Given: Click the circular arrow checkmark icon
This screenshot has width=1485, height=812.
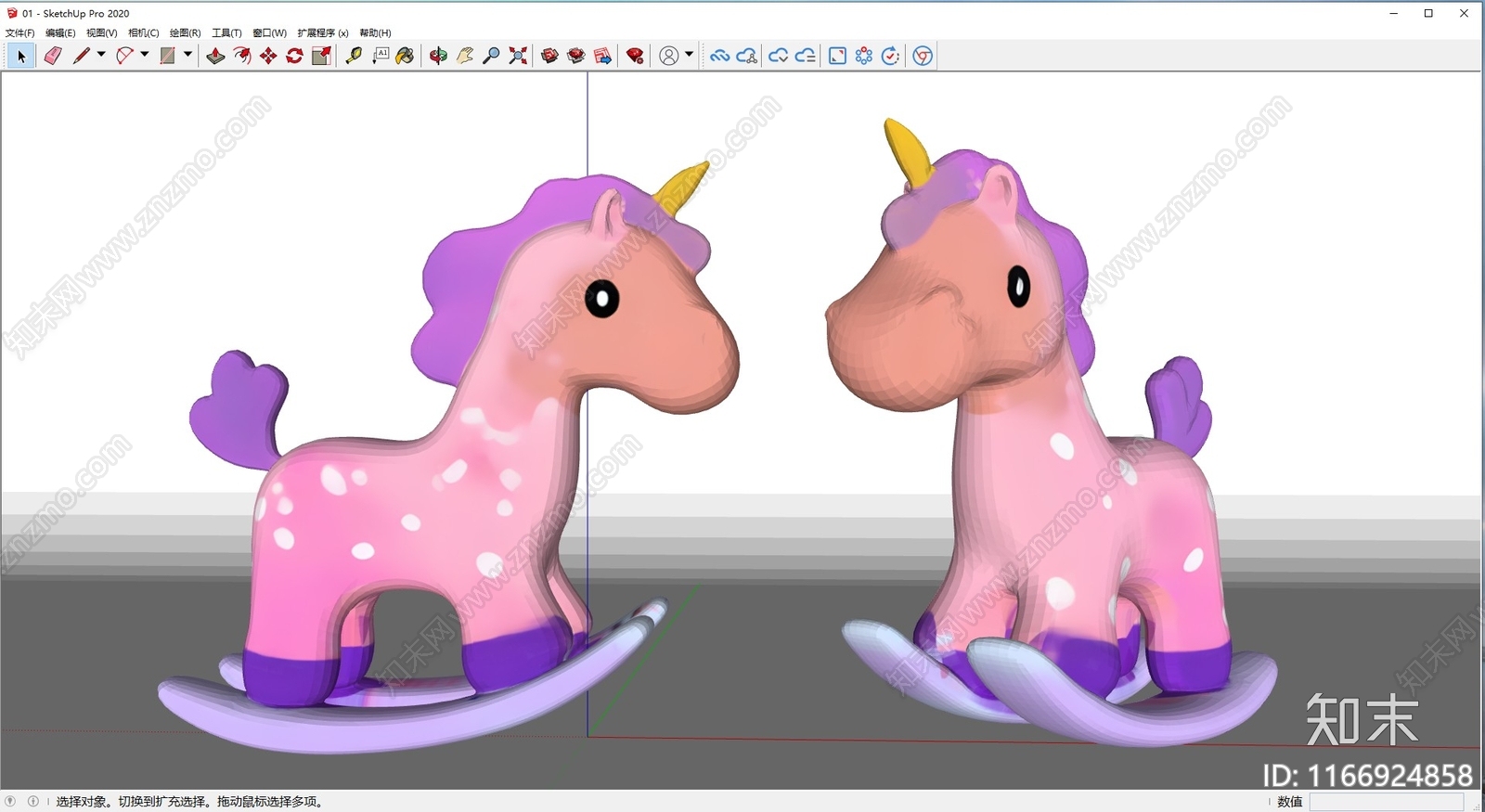Looking at the screenshot, I should (890, 56).
